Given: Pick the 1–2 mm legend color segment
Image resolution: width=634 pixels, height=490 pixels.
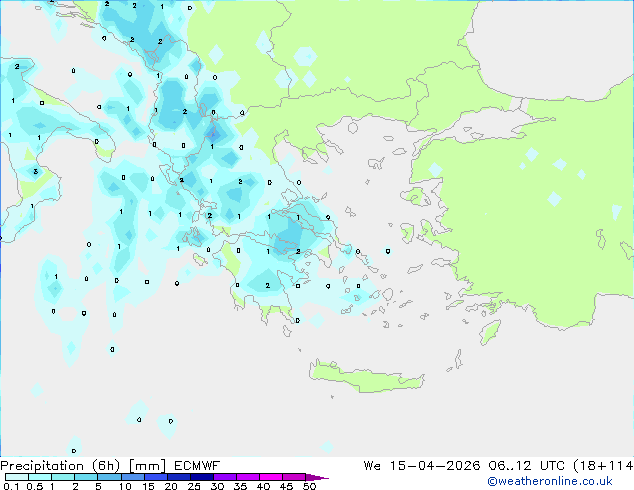Looking at the screenshot, I should coord(63,477).
